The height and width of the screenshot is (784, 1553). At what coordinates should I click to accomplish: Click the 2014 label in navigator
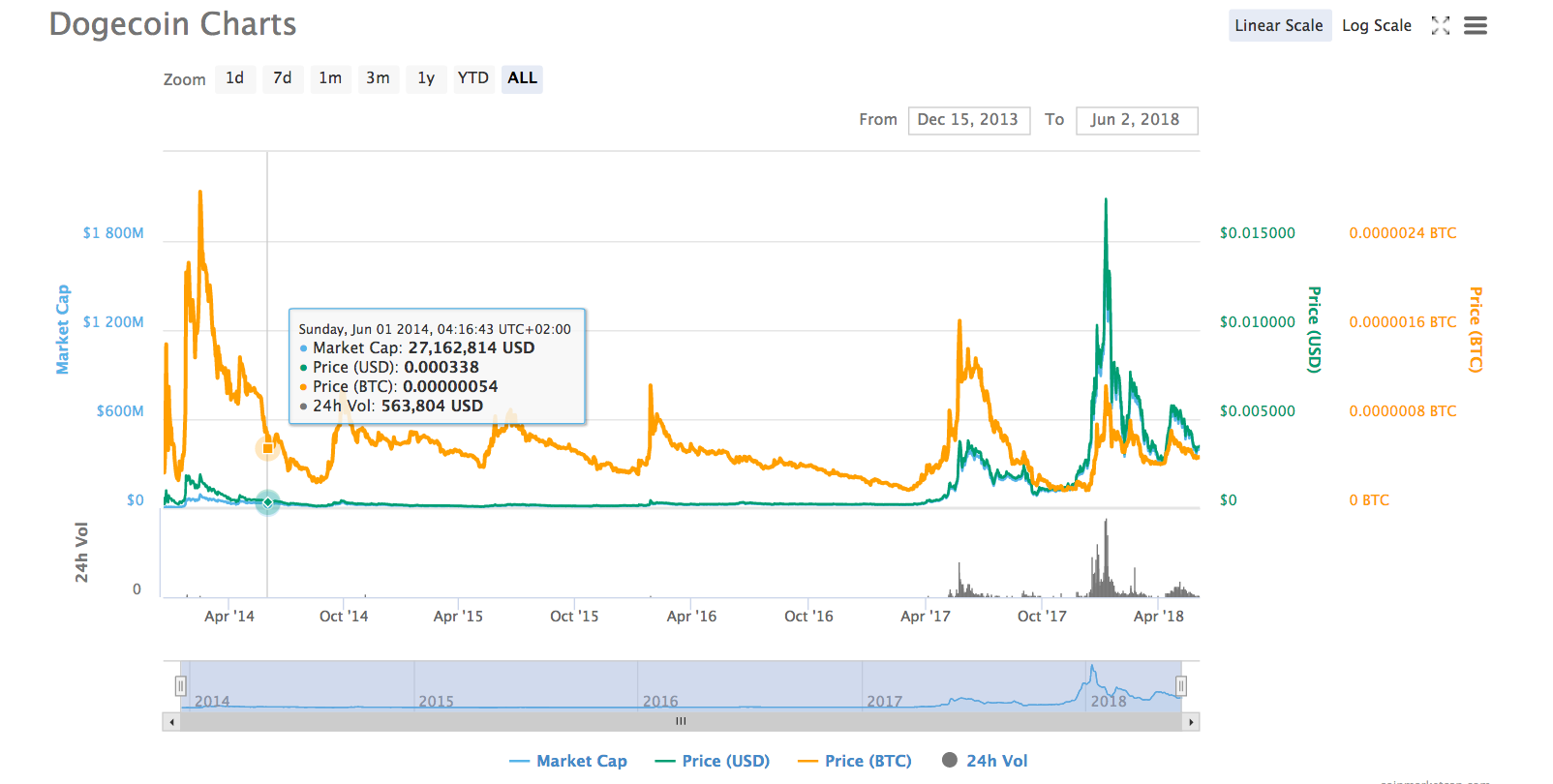212,702
